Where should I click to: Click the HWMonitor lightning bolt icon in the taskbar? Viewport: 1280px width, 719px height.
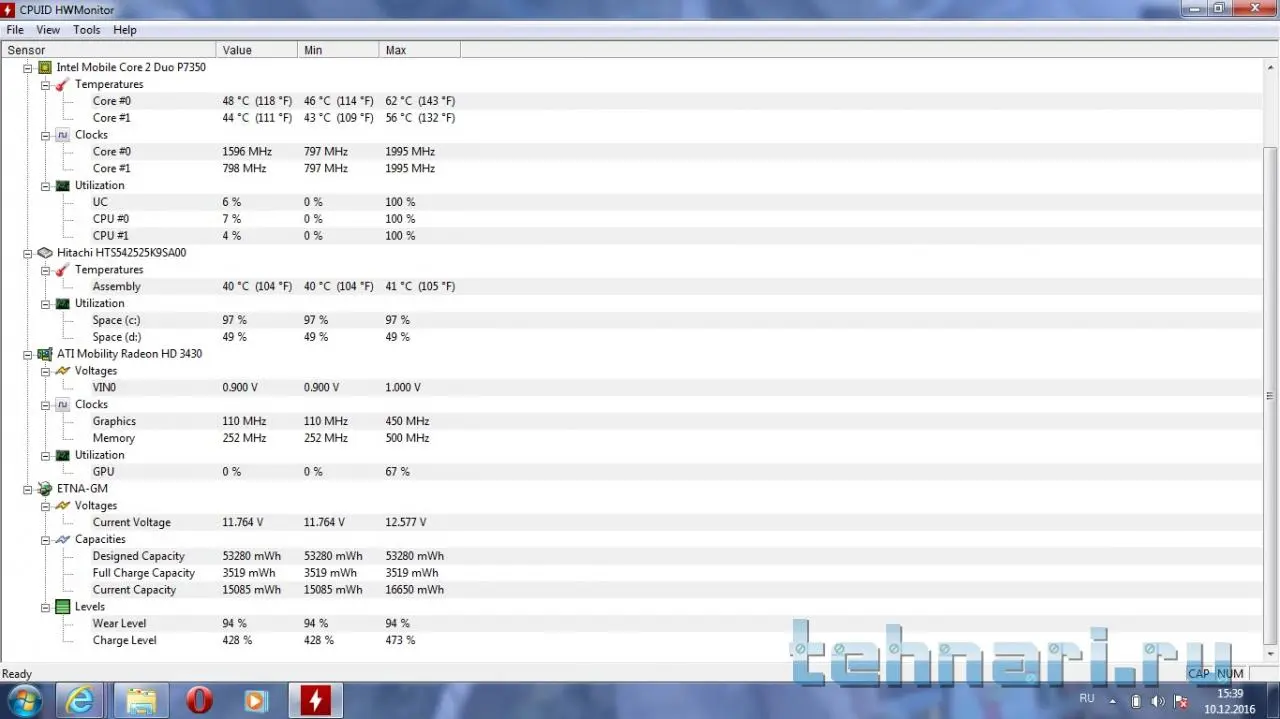(x=316, y=700)
